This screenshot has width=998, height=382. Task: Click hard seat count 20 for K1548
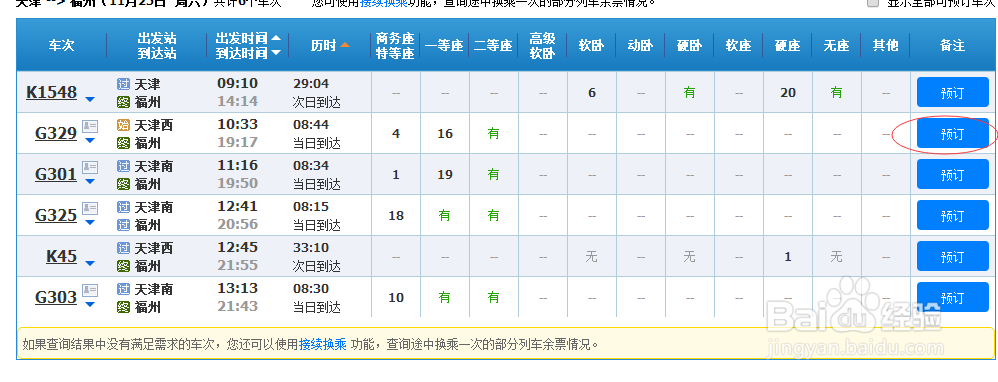coord(788,93)
